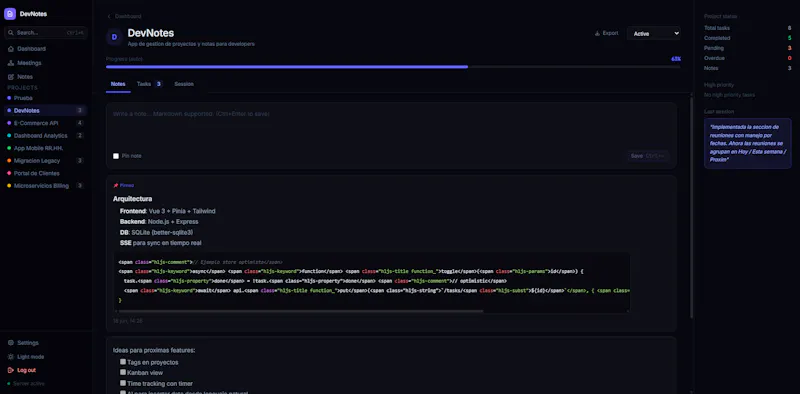The image size is (800, 394).
Task: Open Settings in the sidebar
Action: [x=45, y=343]
